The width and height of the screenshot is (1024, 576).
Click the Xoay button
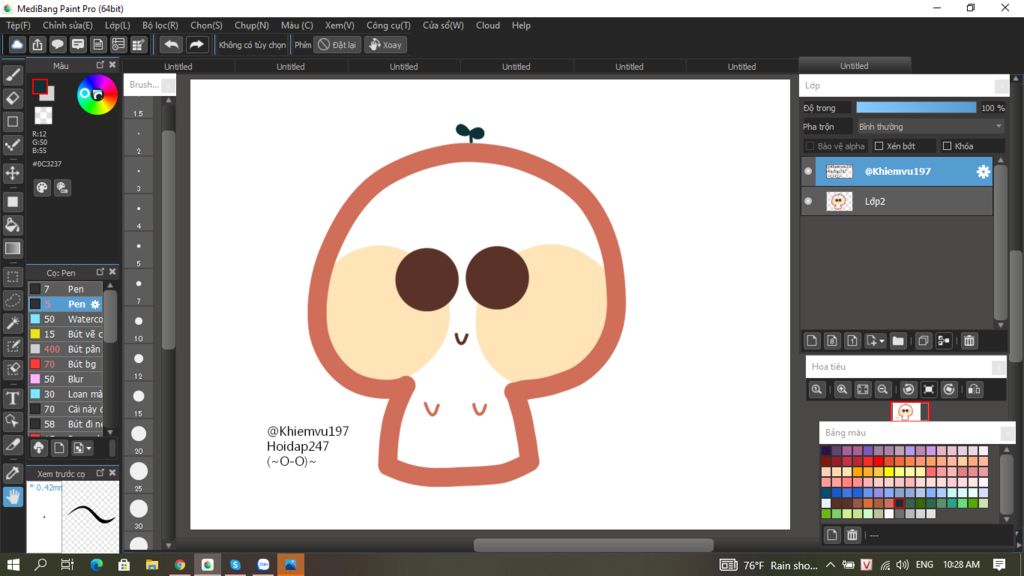point(385,44)
